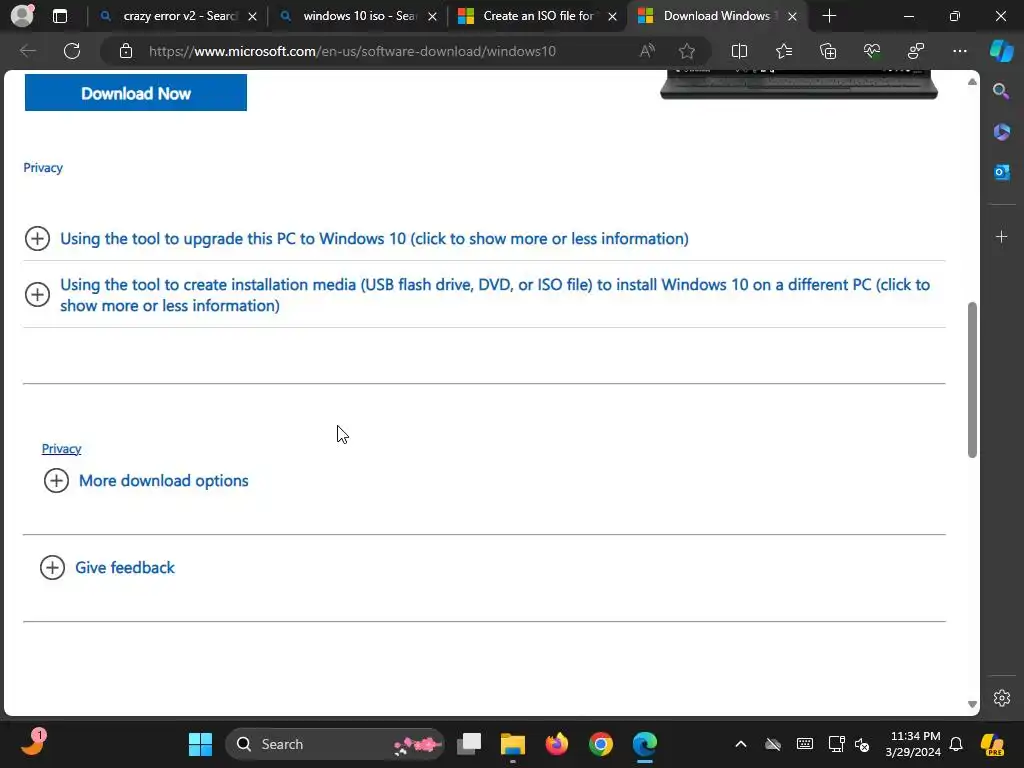Activate Read aloud in the address bar
The image size is (1024, 768).
click(647, 51)
